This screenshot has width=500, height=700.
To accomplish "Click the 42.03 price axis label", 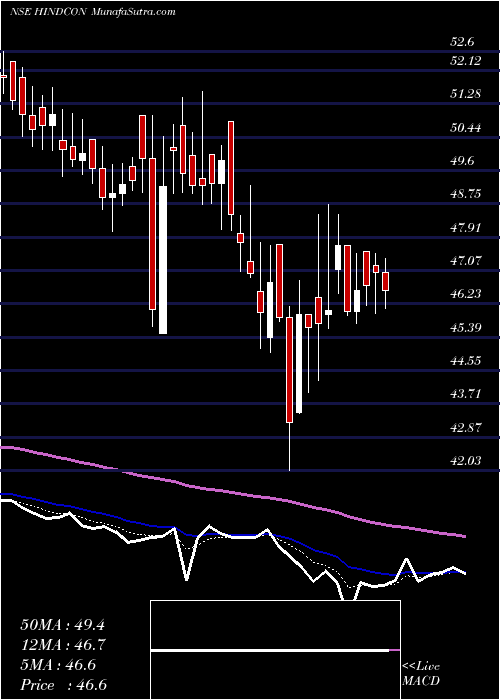I will (466, 461).
